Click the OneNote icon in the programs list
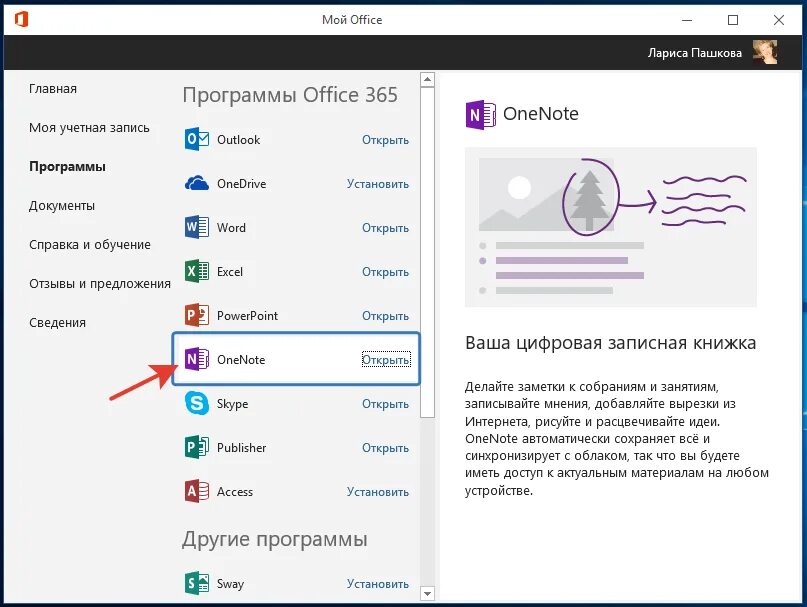Image resolution: width=807 pixels, height=607 pixels. pyautogui.click(x=197, y=359)
